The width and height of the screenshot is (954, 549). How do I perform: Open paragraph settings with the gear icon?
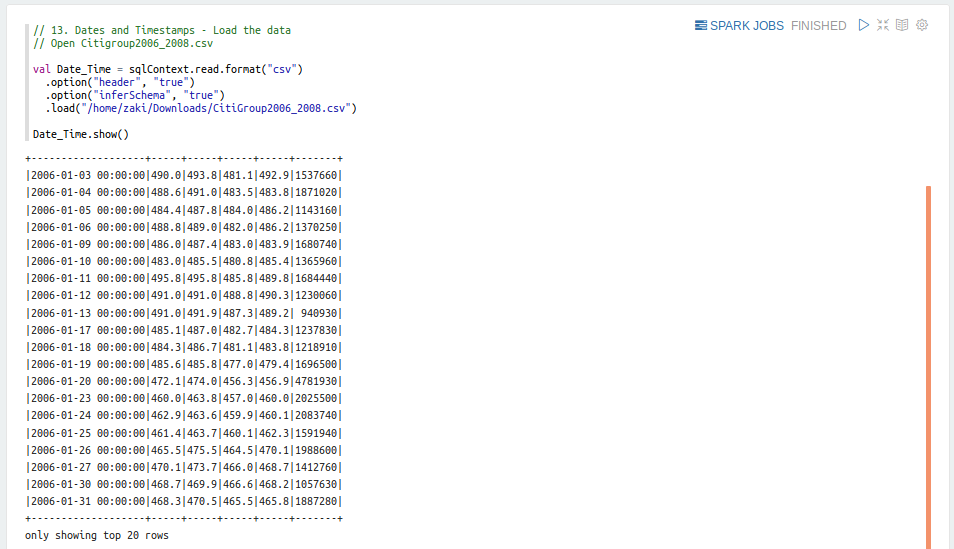(922, 25)
